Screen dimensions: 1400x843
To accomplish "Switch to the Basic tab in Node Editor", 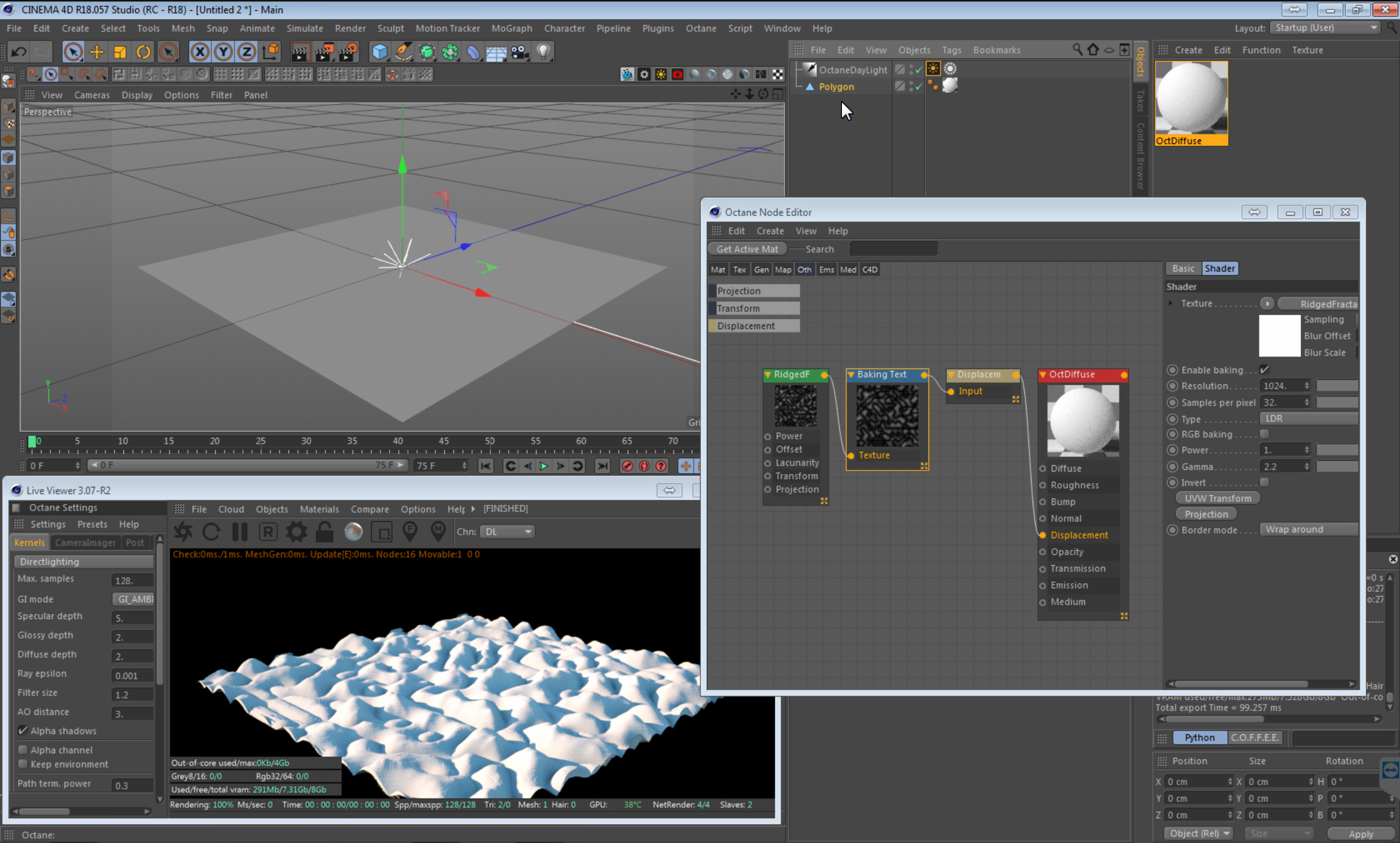I will coord(1183,269).
